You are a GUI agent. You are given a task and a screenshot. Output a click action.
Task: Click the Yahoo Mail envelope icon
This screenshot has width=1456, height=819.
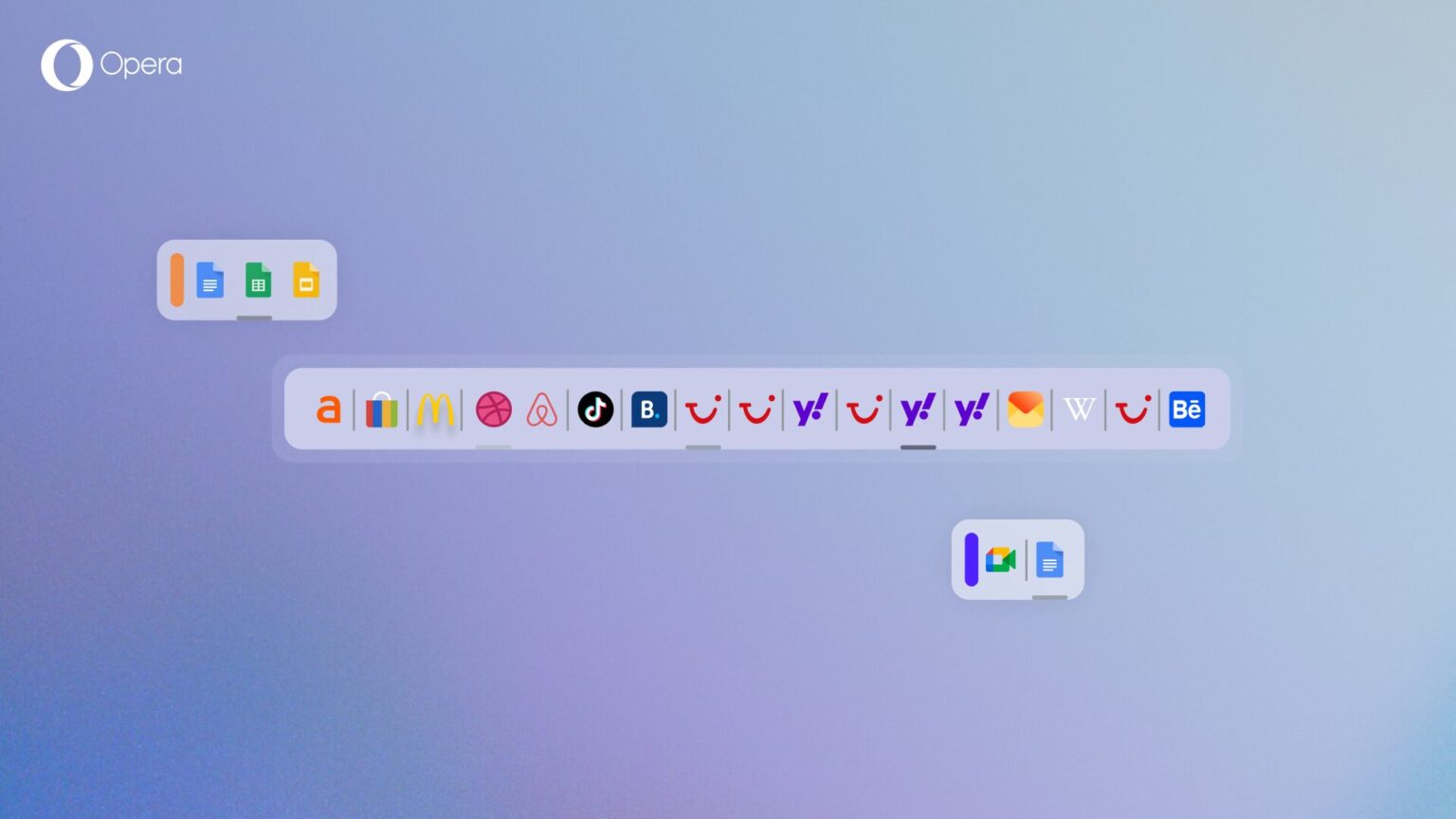(x=1024, y=409)
